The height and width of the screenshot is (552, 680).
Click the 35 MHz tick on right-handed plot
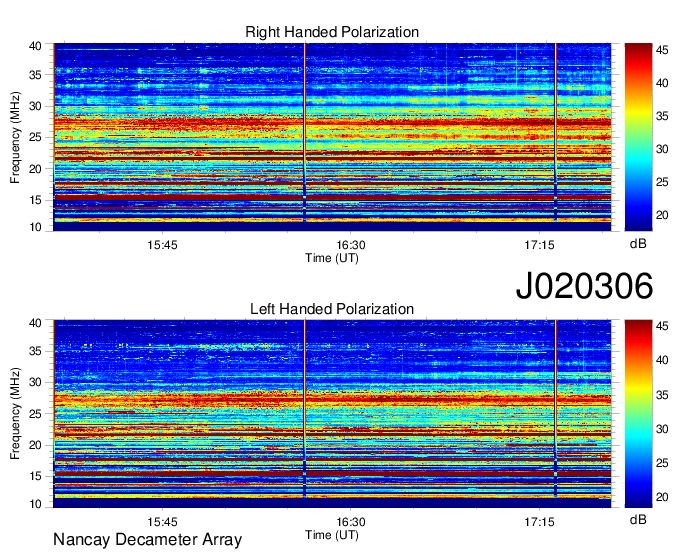pyautogui.click(x=36, y=75)
